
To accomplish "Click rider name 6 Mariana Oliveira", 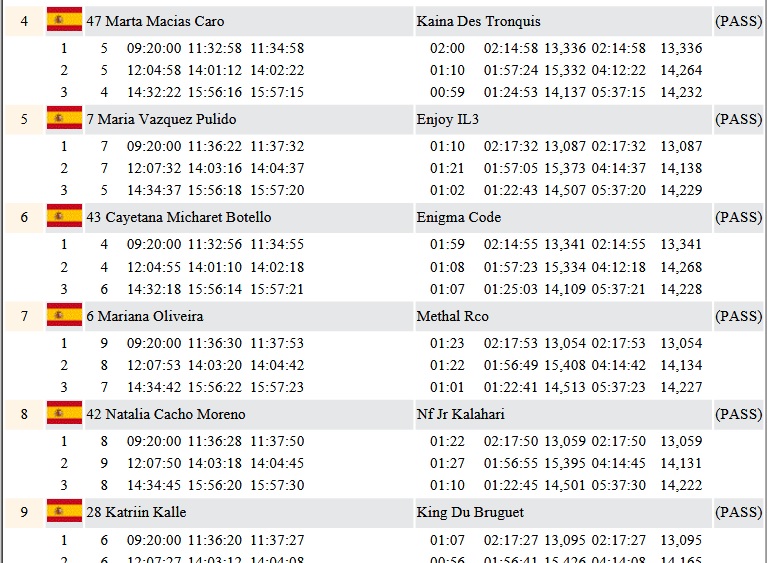I will click(x=144, y=317).
